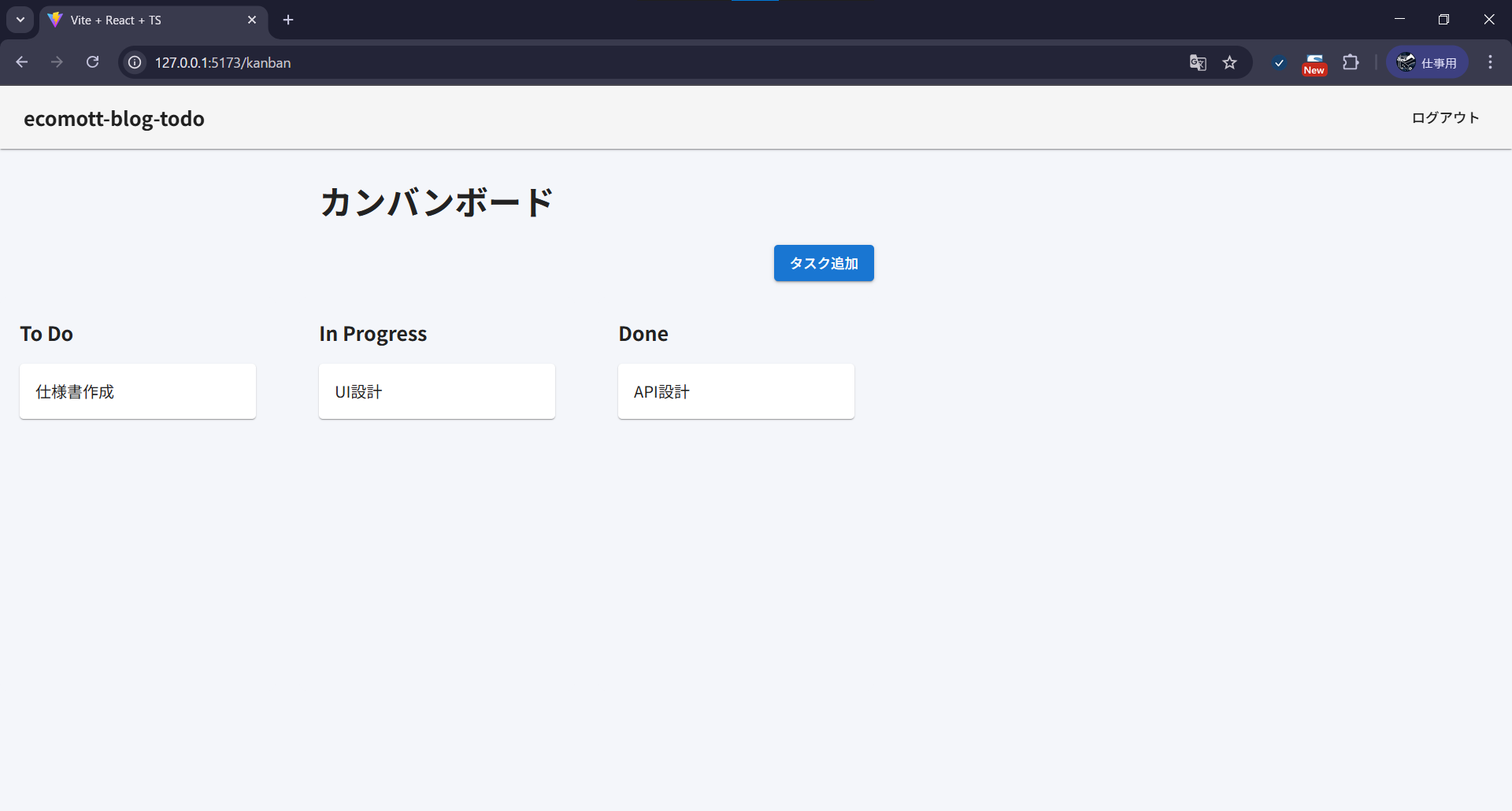
Task: Open the UI設計 card in In Progress
Action: click(x=436, y=391)
